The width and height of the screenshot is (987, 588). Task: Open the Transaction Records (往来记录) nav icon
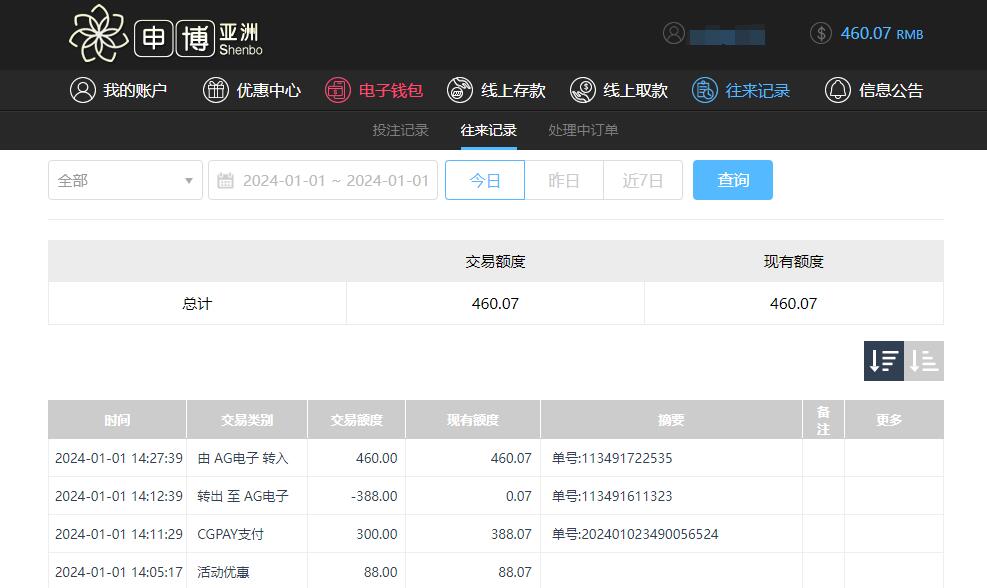coord(705,90)
